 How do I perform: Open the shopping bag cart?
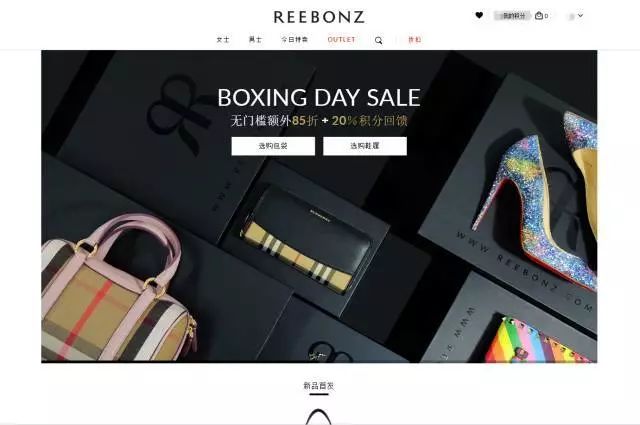[x=541, y=16]
